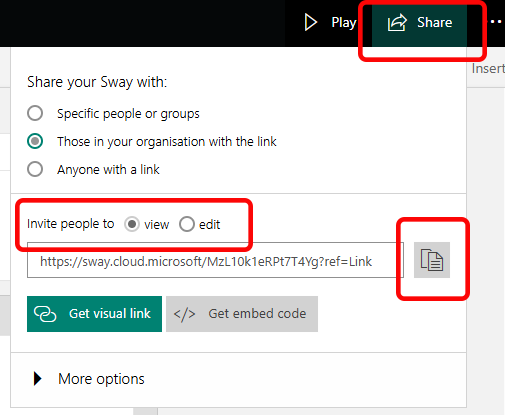Expand the More options section
505x415 pixels.
pos(89,379)
